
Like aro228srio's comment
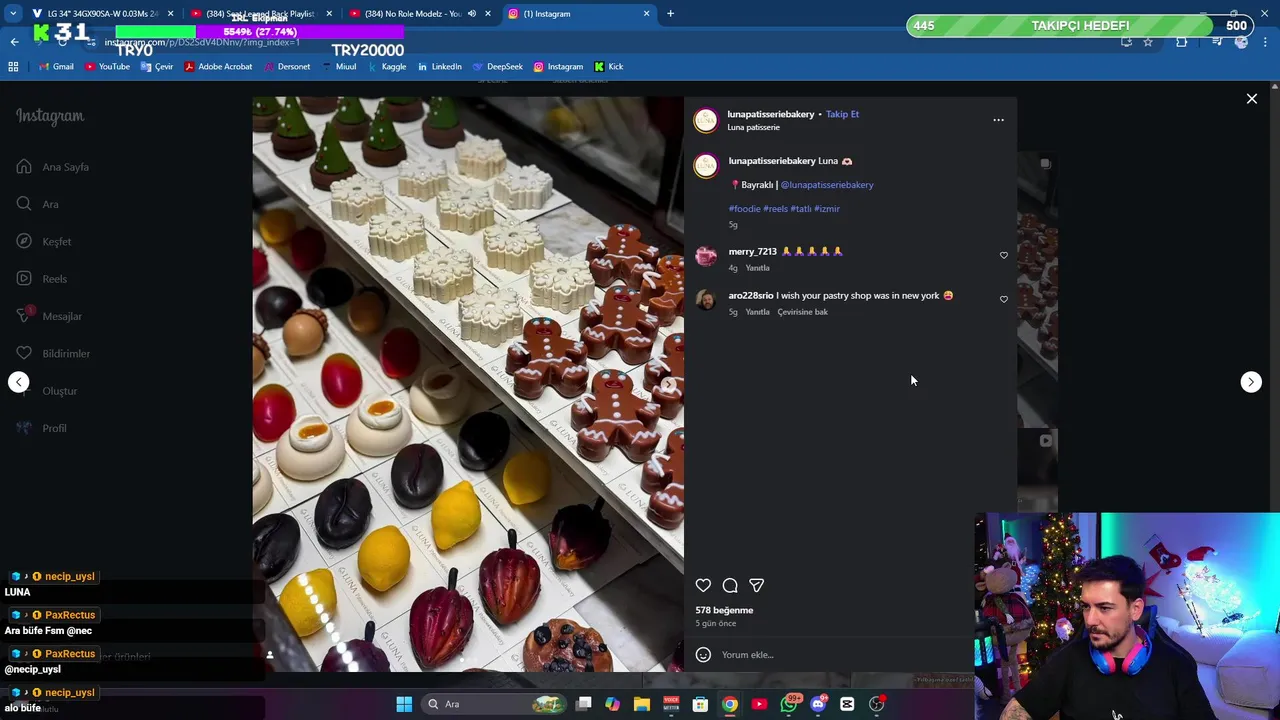[1004, 299]
